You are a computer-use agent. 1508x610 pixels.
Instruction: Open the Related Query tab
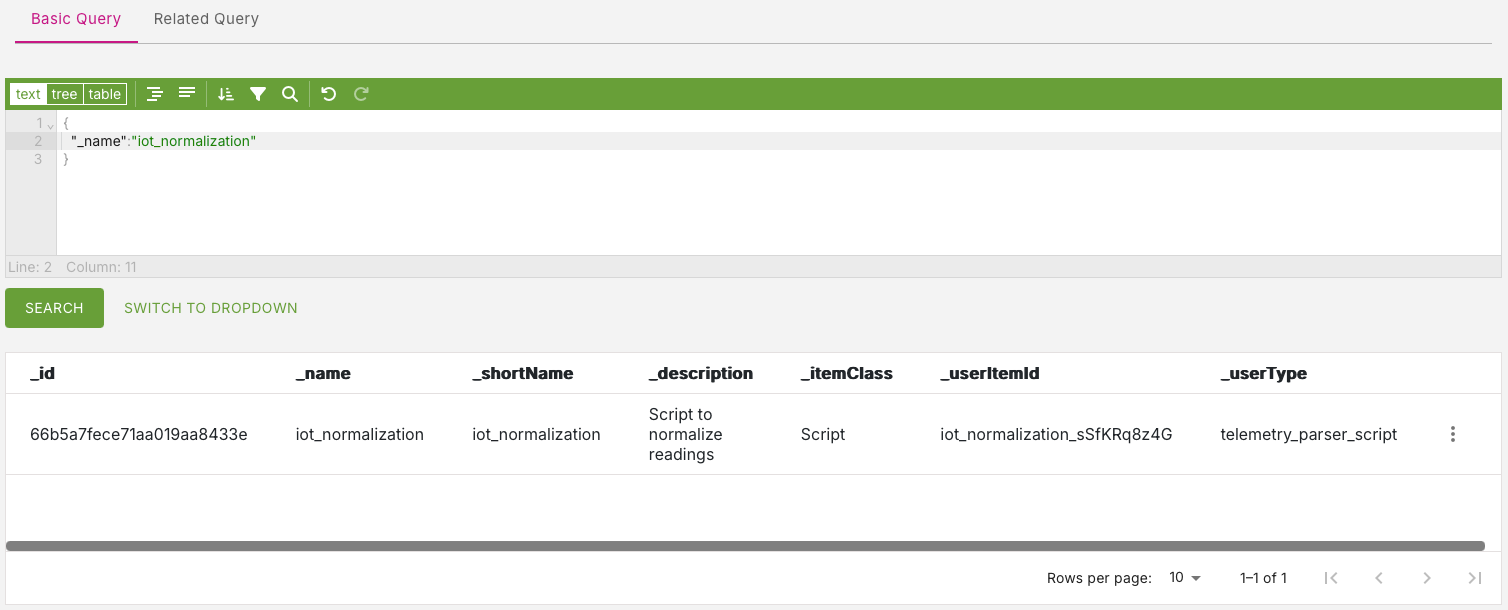206,19
